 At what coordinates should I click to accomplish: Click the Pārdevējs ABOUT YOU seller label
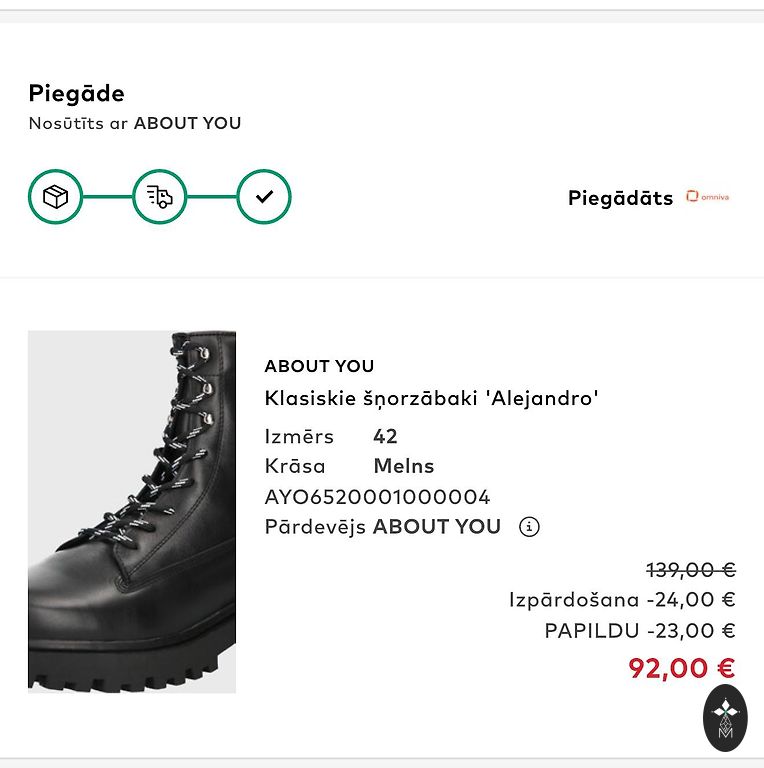coord(382,527)
